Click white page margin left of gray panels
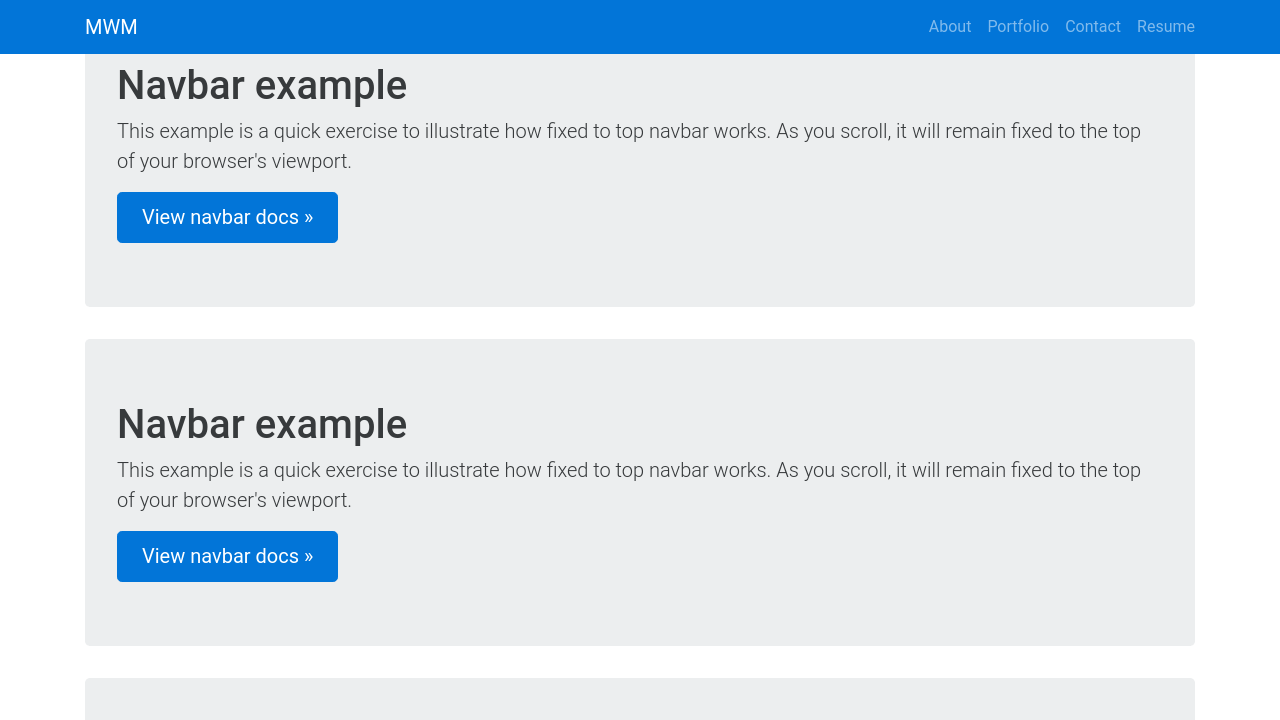This screenshot has width=1280, height=720. (x=42, y=400)
